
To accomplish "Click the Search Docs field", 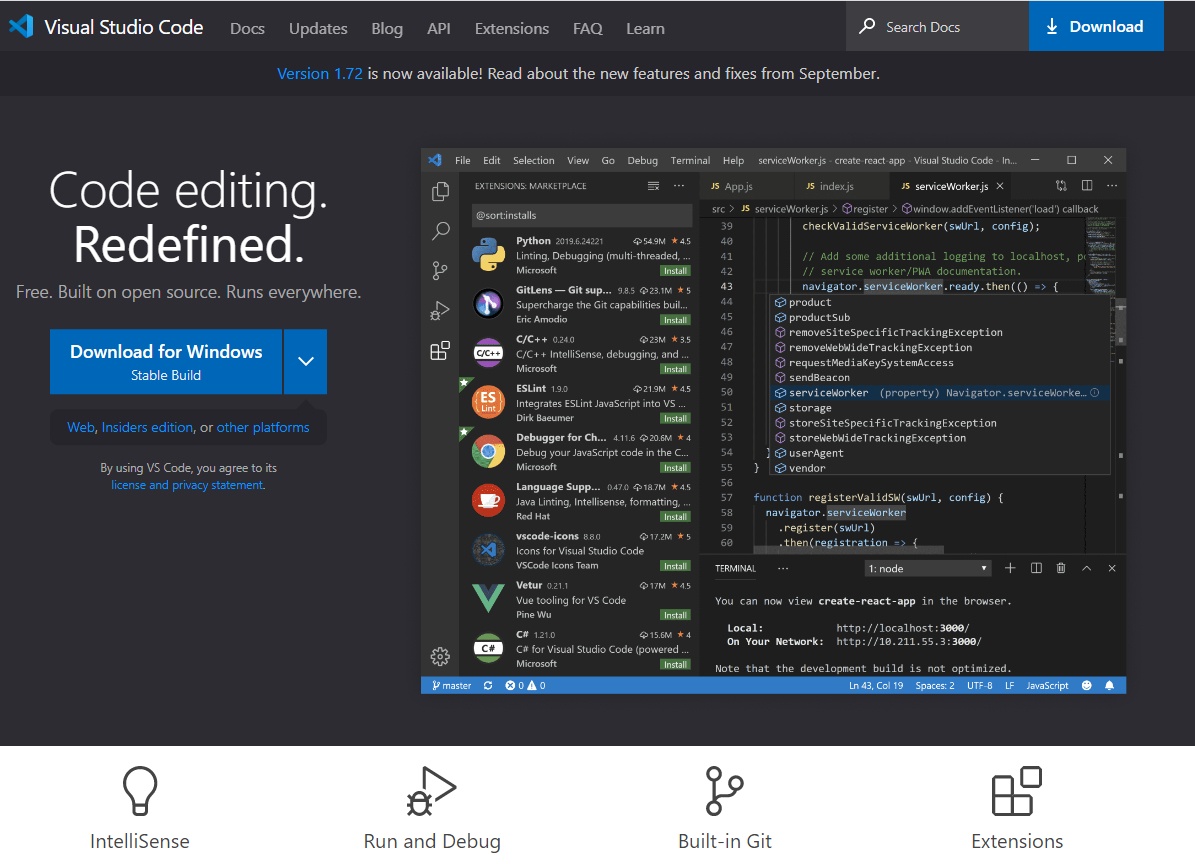I will click(937, 26).
